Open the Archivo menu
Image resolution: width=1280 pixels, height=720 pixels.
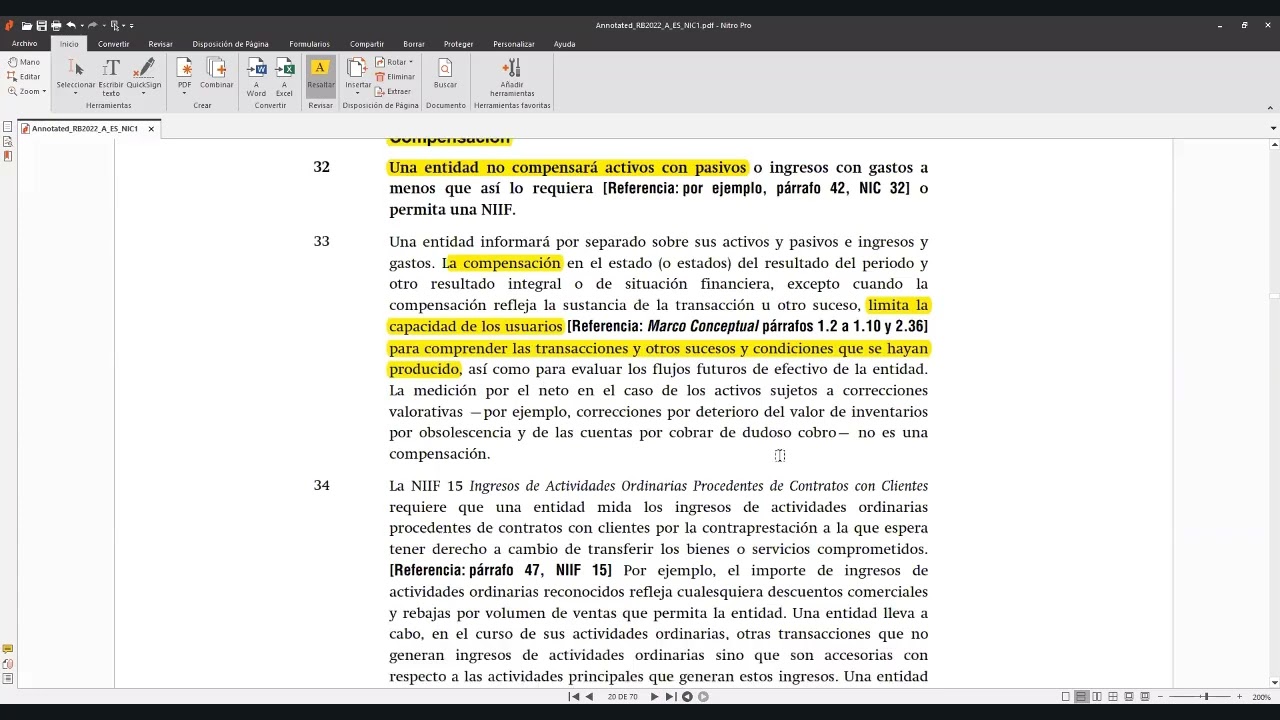(24, 44)
